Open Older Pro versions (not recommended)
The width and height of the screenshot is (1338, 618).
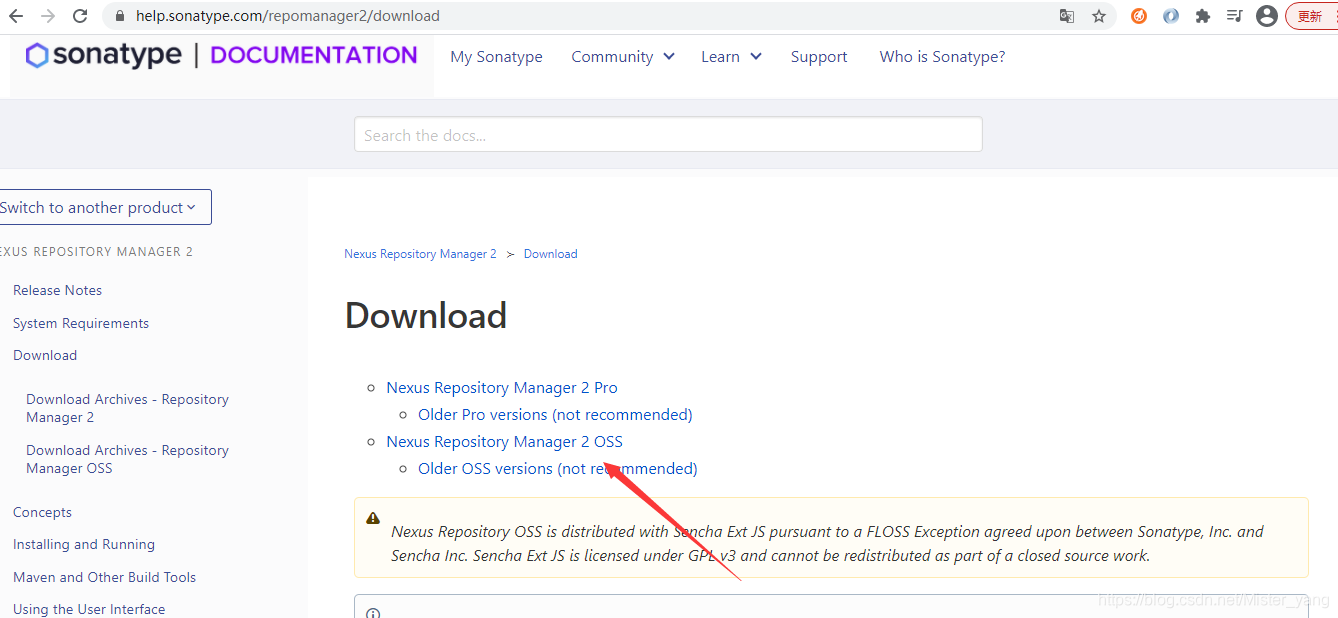(555, 414)
